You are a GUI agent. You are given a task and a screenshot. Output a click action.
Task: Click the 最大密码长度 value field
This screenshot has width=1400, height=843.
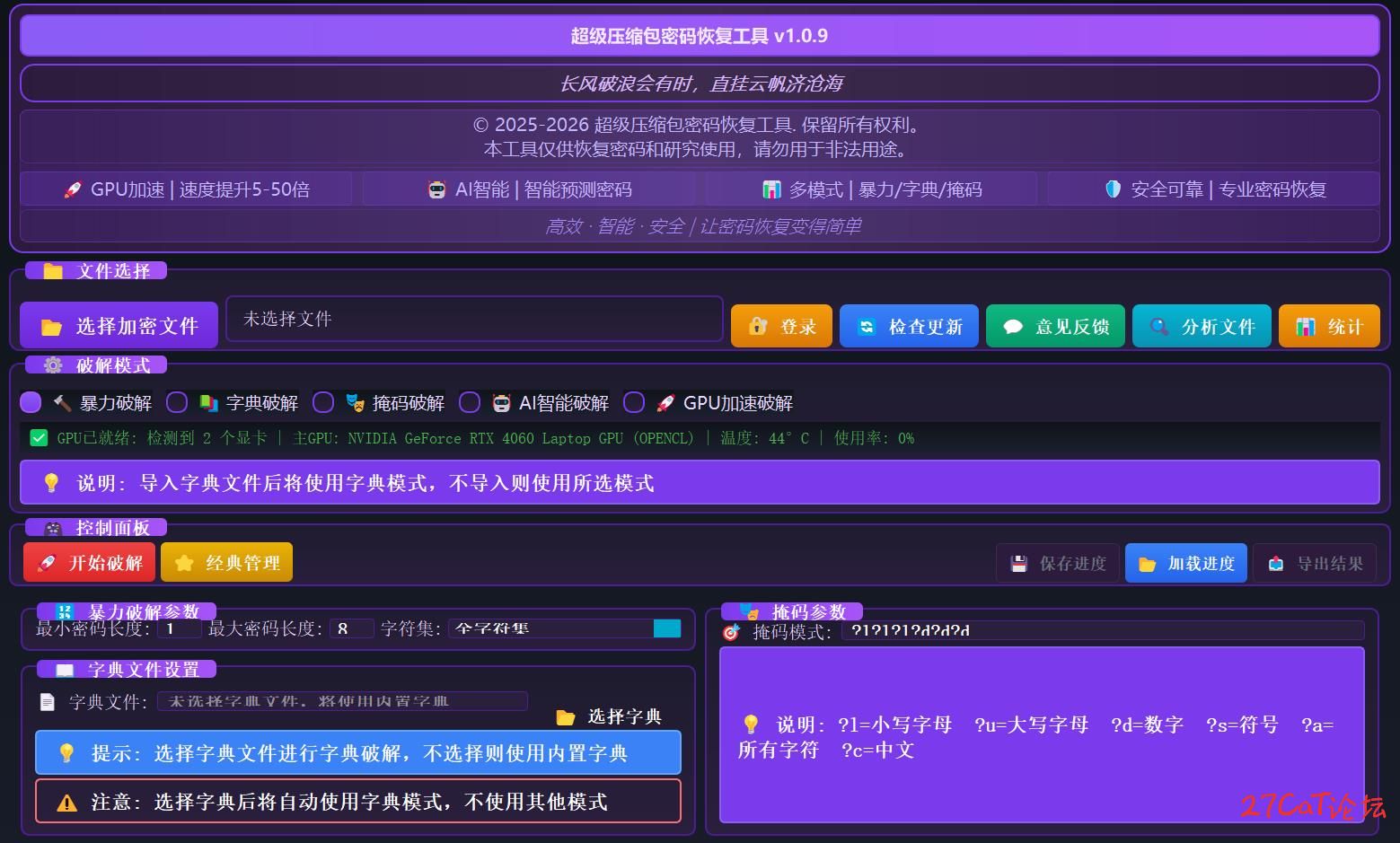(351, 628)
